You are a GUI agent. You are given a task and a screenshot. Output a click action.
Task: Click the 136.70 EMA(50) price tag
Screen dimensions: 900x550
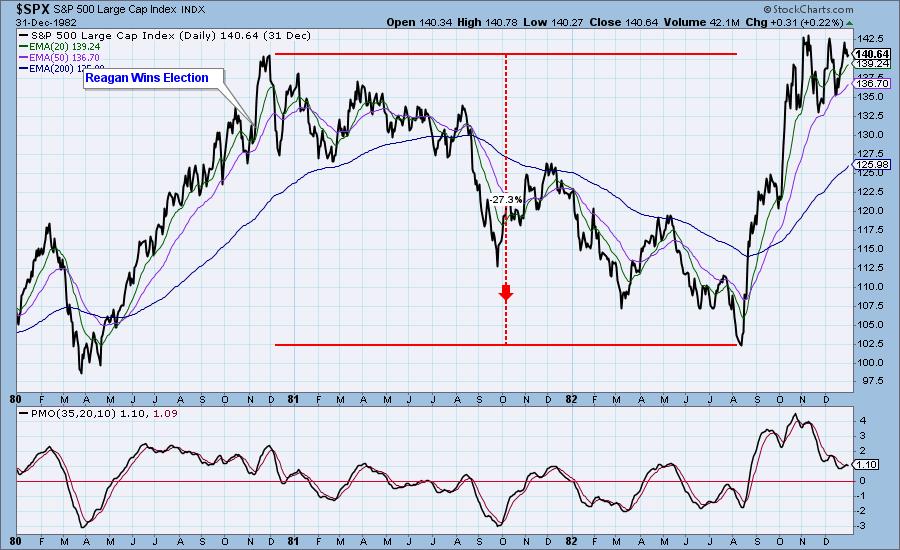[x=872, y=83]
